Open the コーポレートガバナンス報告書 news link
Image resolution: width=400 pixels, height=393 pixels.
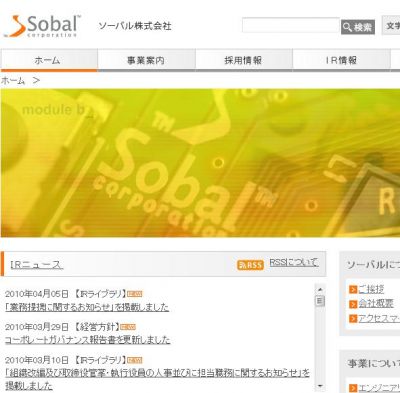tap(88, 340)
